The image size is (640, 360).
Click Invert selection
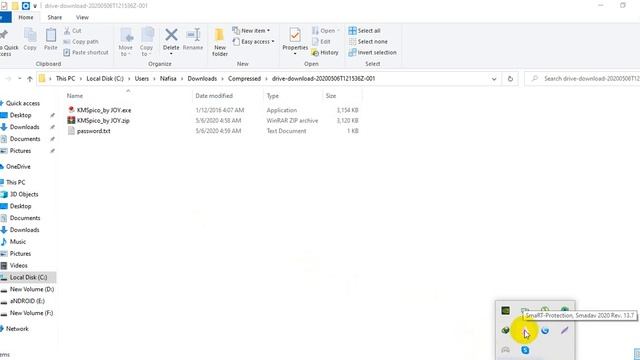coord(372,53)
